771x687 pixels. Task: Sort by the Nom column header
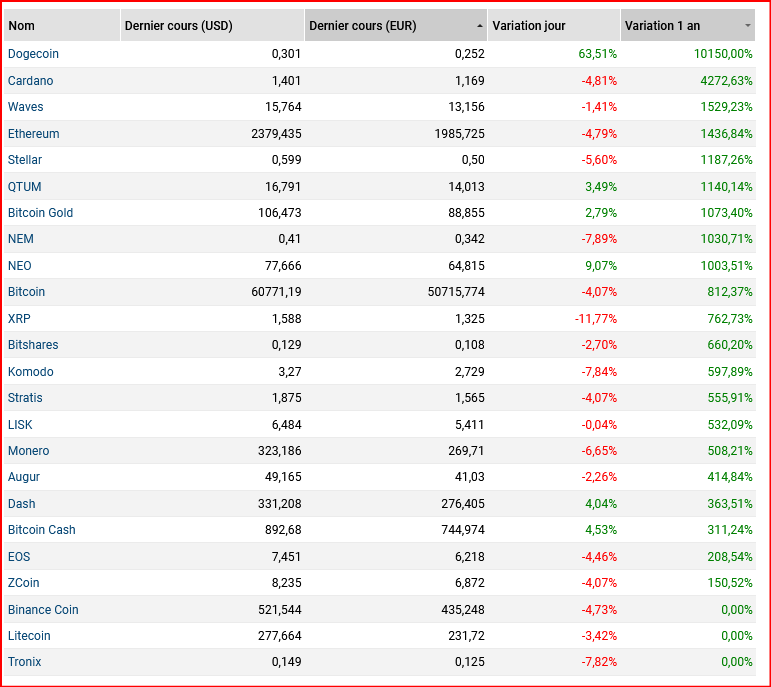coord(61,26)
